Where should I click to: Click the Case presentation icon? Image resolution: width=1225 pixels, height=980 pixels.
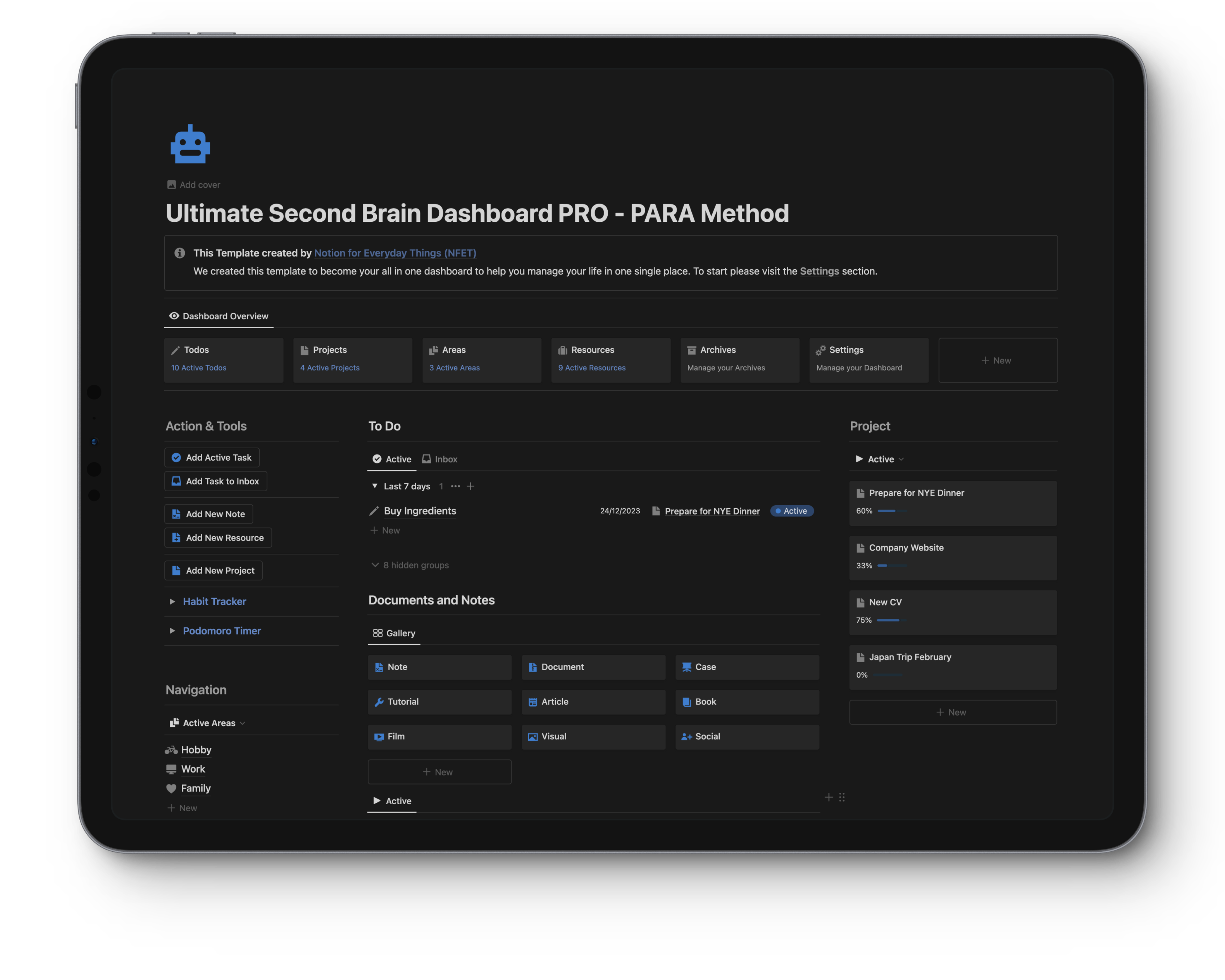(687, 667)
